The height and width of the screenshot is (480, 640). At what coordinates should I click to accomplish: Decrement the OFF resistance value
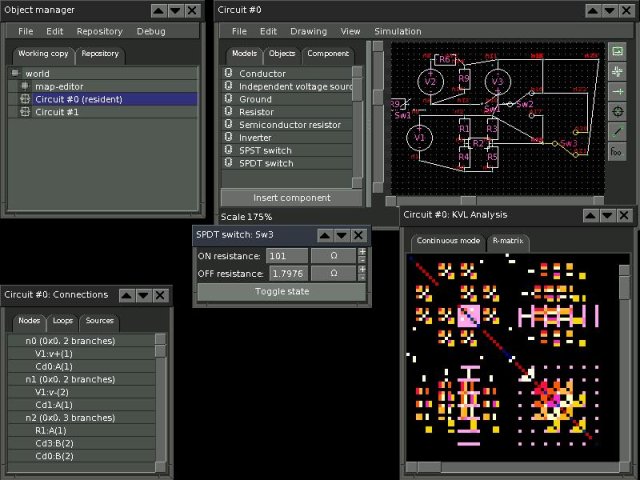click(x=362, y=278)
